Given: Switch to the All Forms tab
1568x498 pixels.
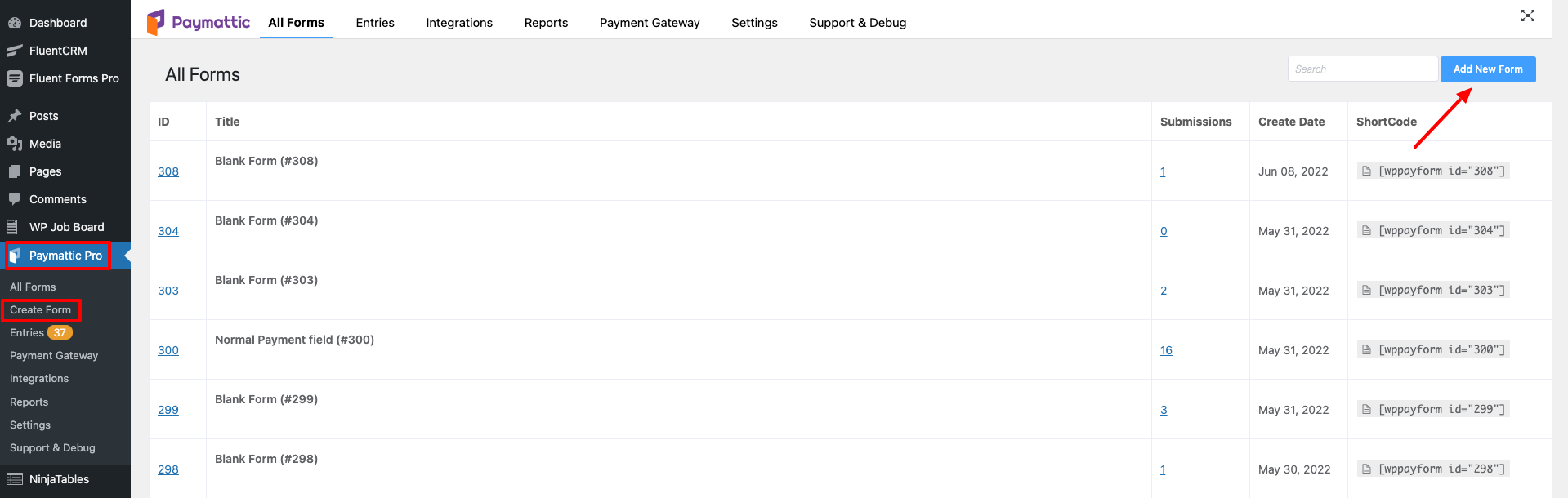Looking at the screenshot, I should 297,23.
